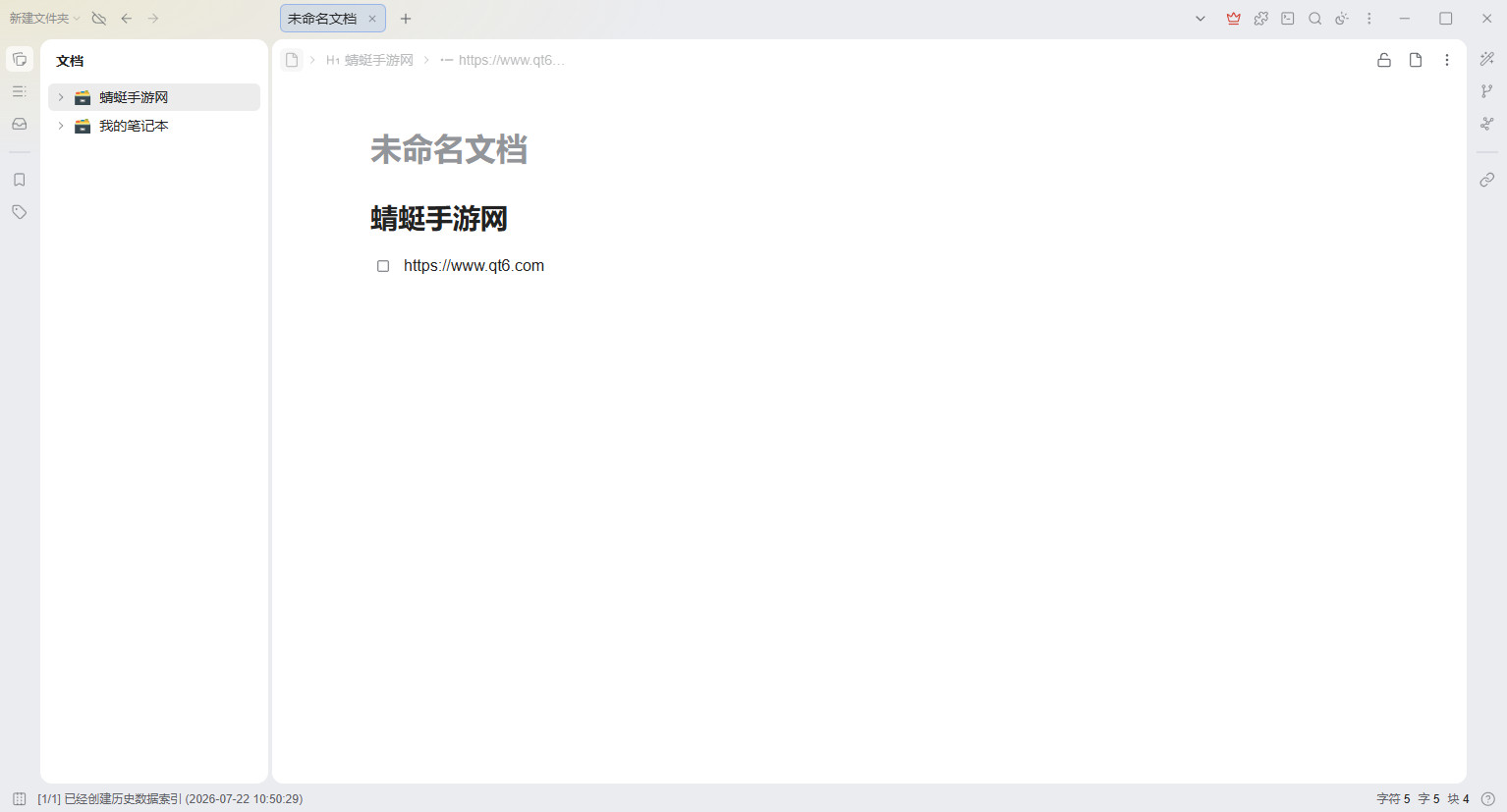This screenshot has height=812, width=1507.
Task: Expand the 蜻蜓手游网 notebook
Action: [61, 97]
